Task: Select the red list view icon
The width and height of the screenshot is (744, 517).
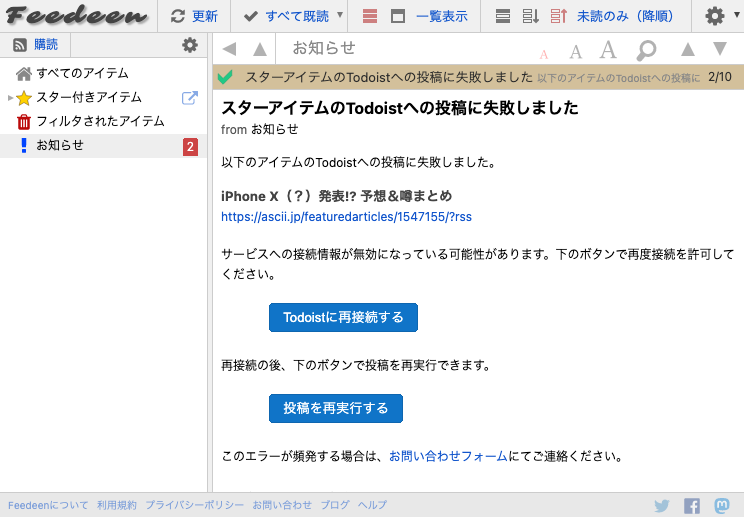Action: tap(370, 16)
